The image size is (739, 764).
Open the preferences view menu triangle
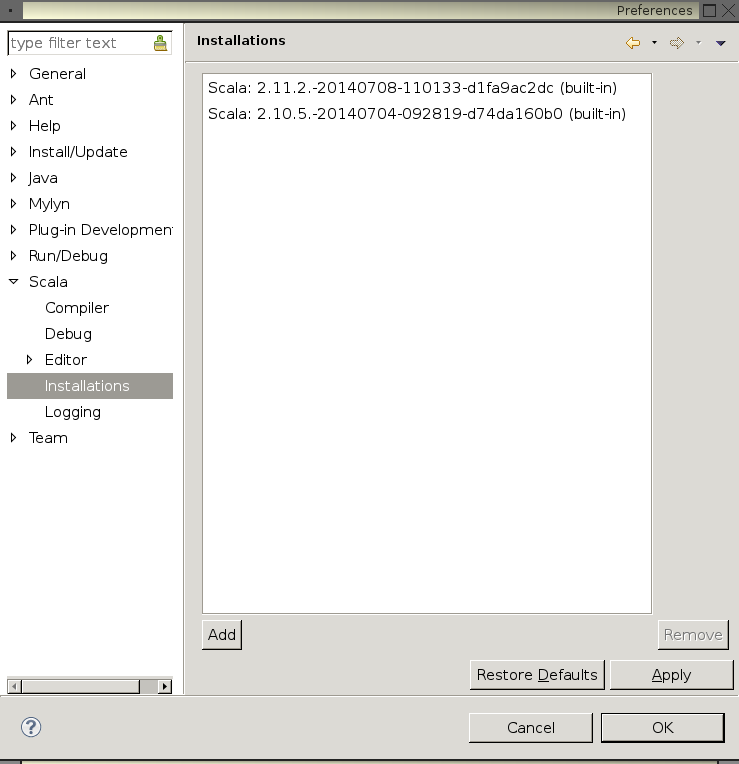(x=720, y=43)
